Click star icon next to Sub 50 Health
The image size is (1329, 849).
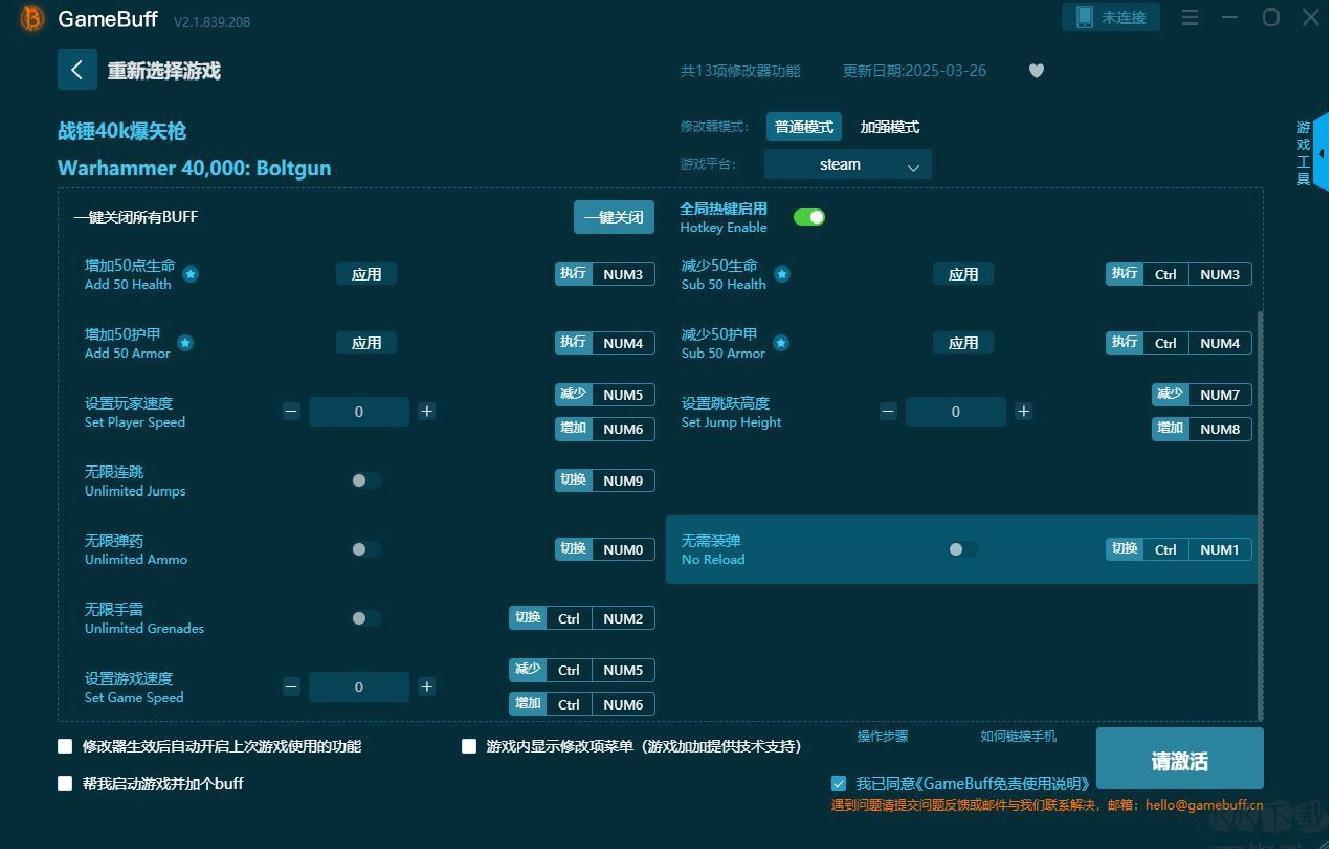782,274
